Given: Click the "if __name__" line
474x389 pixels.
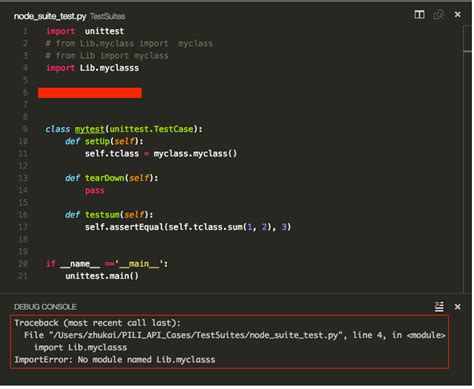Looking at the screenshot, I should pyautogui.click(x=107, y=264).
